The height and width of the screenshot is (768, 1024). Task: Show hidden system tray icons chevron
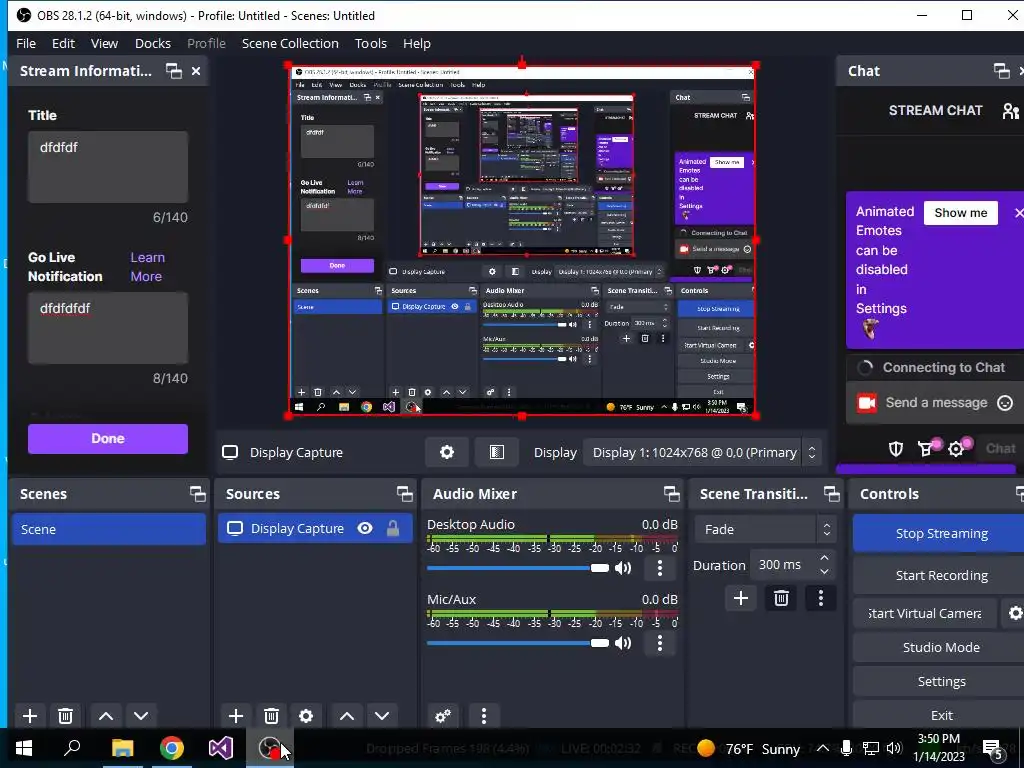click(823, 748)
